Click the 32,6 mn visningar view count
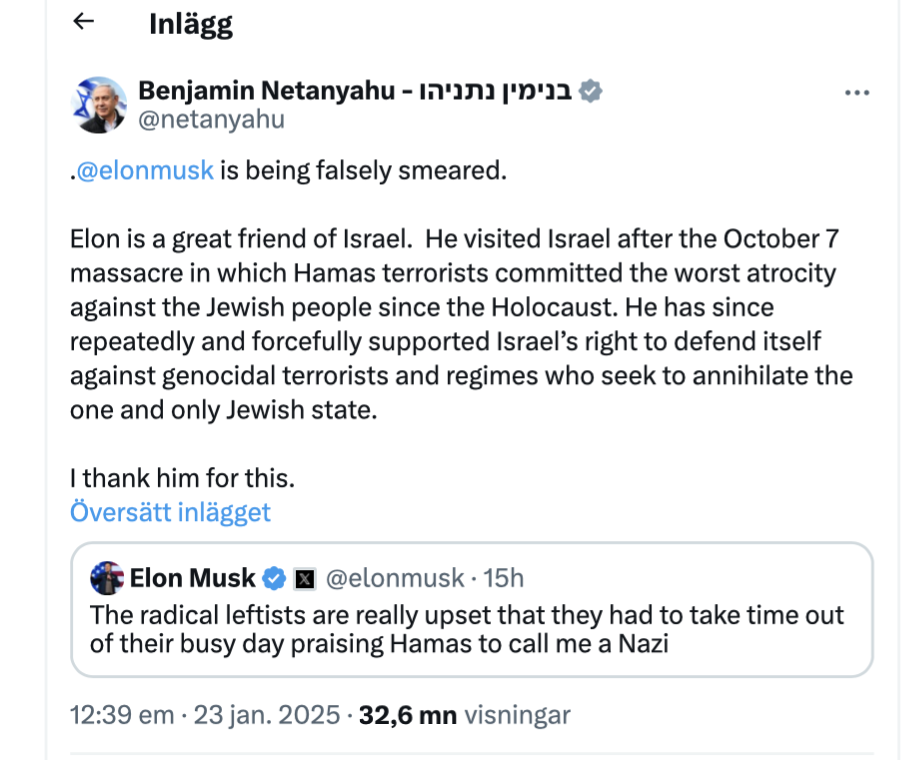The height and width of the screenshot is (760, 924). 465,715
